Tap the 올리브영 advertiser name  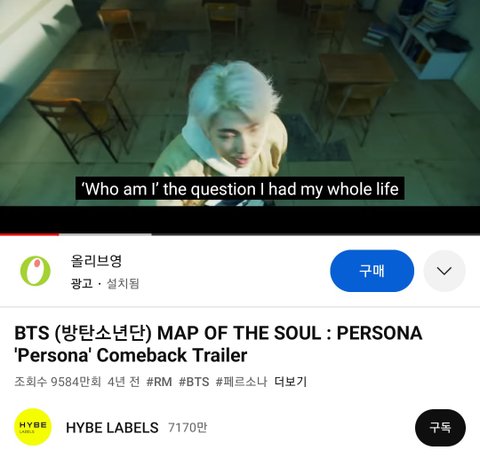point(96,261)
